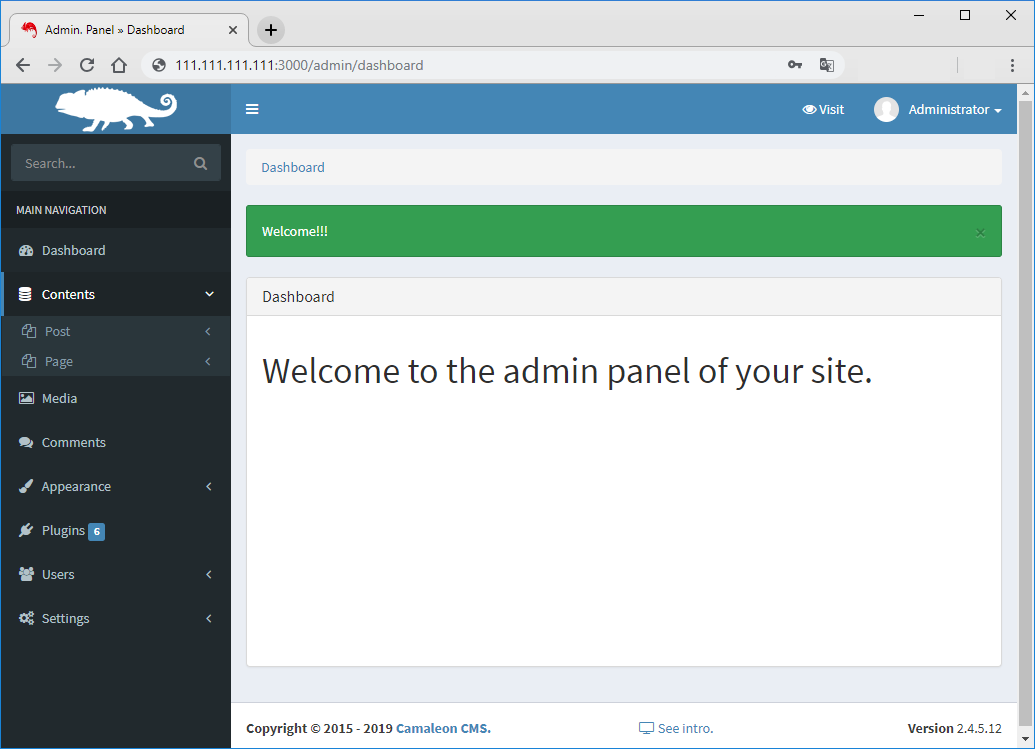Click the saved password key icon
This screenshot has height=749, width=1035.
795,65
